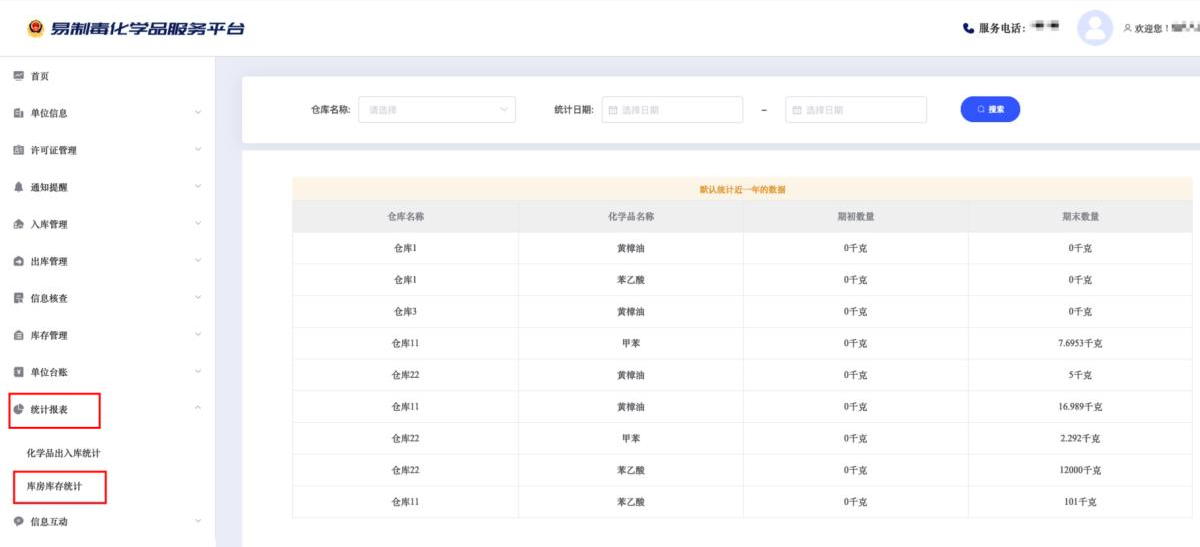Viewport: 1200px width, 547px height.
Task: Collapse the 统计报表 menu section
Action: click(197, 408)
